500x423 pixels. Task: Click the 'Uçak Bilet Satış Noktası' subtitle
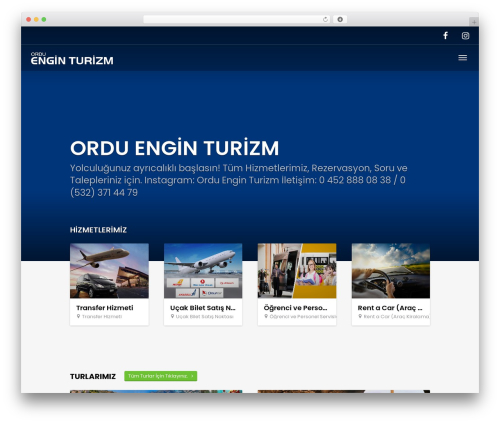pos(205,316)
